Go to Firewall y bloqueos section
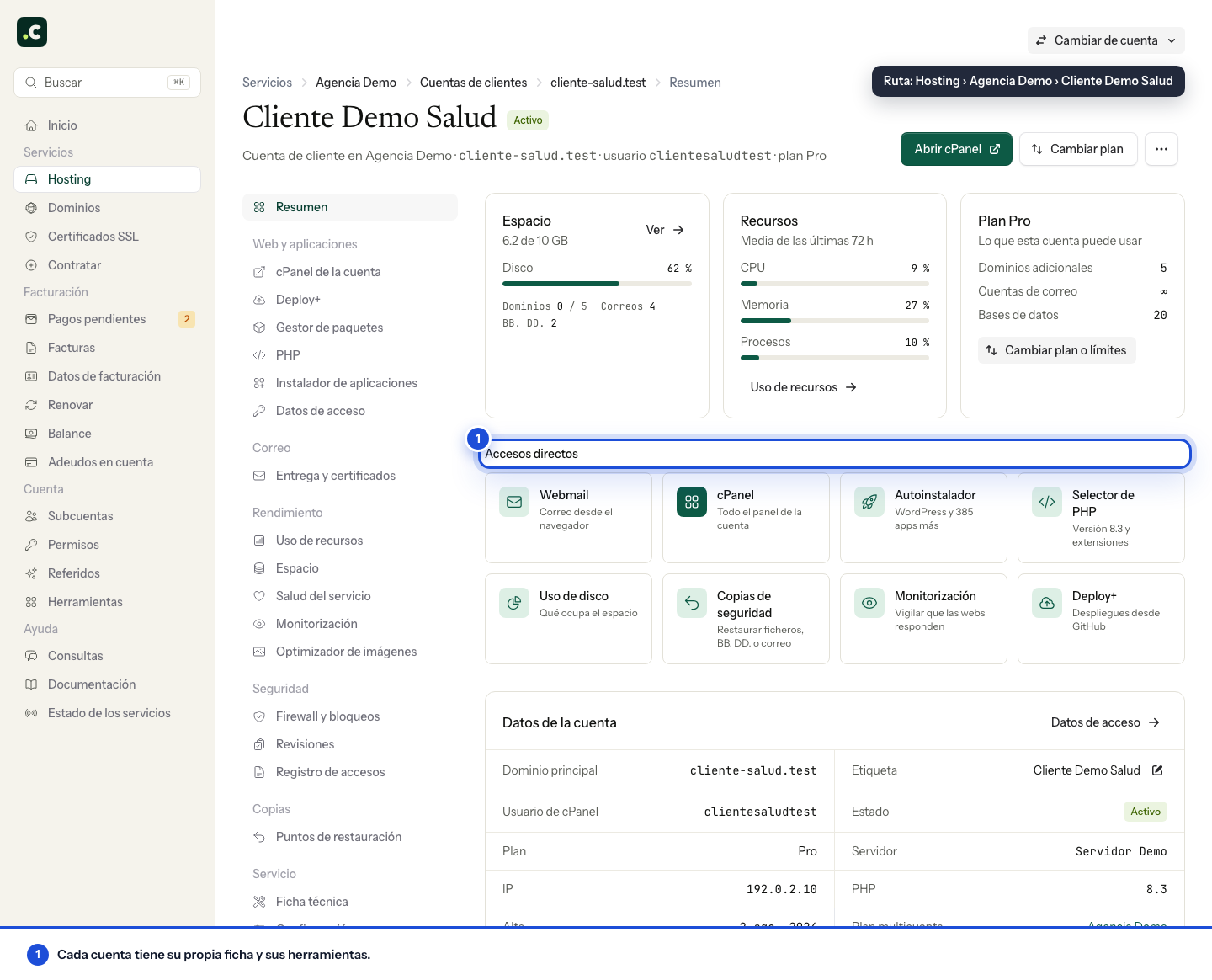The height and width of the screenshot is (980, 1212). point(327,716)
